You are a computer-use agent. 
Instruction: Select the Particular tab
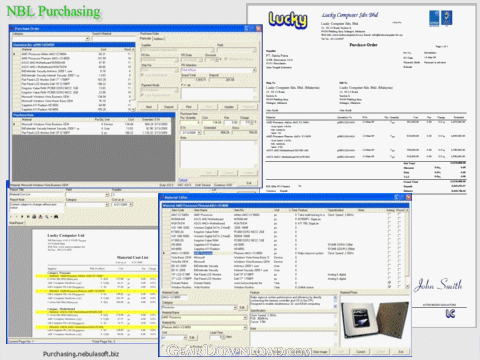(145, 39)
